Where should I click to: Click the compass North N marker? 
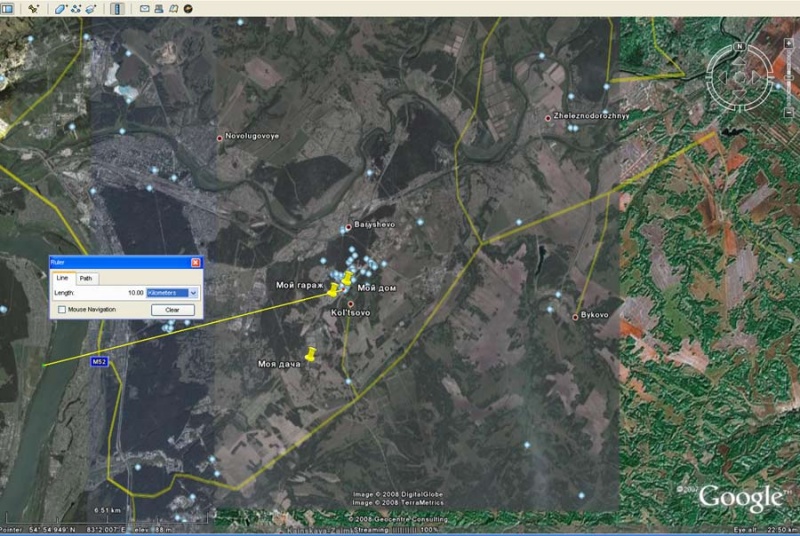pos(739,46)
